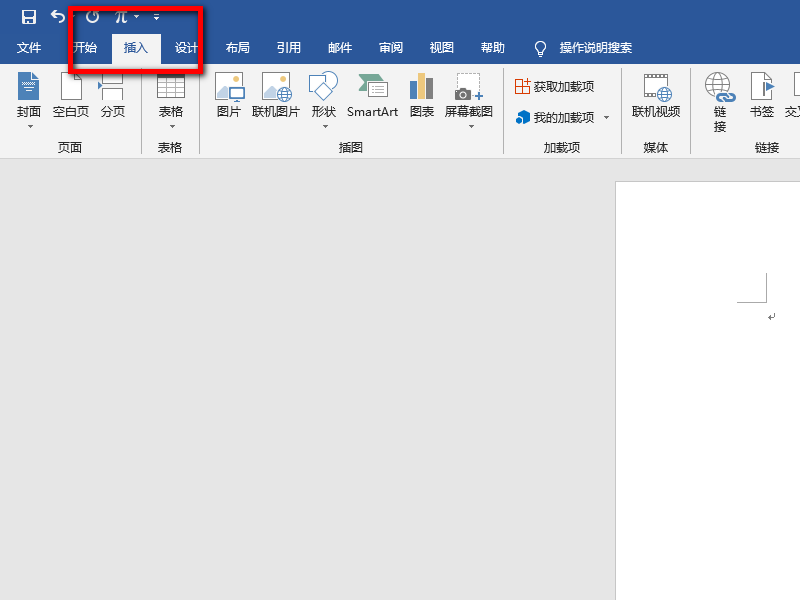Insert a 图片 picture from device
This screenshot has width=800, height=600.
[x=229, y=95]
